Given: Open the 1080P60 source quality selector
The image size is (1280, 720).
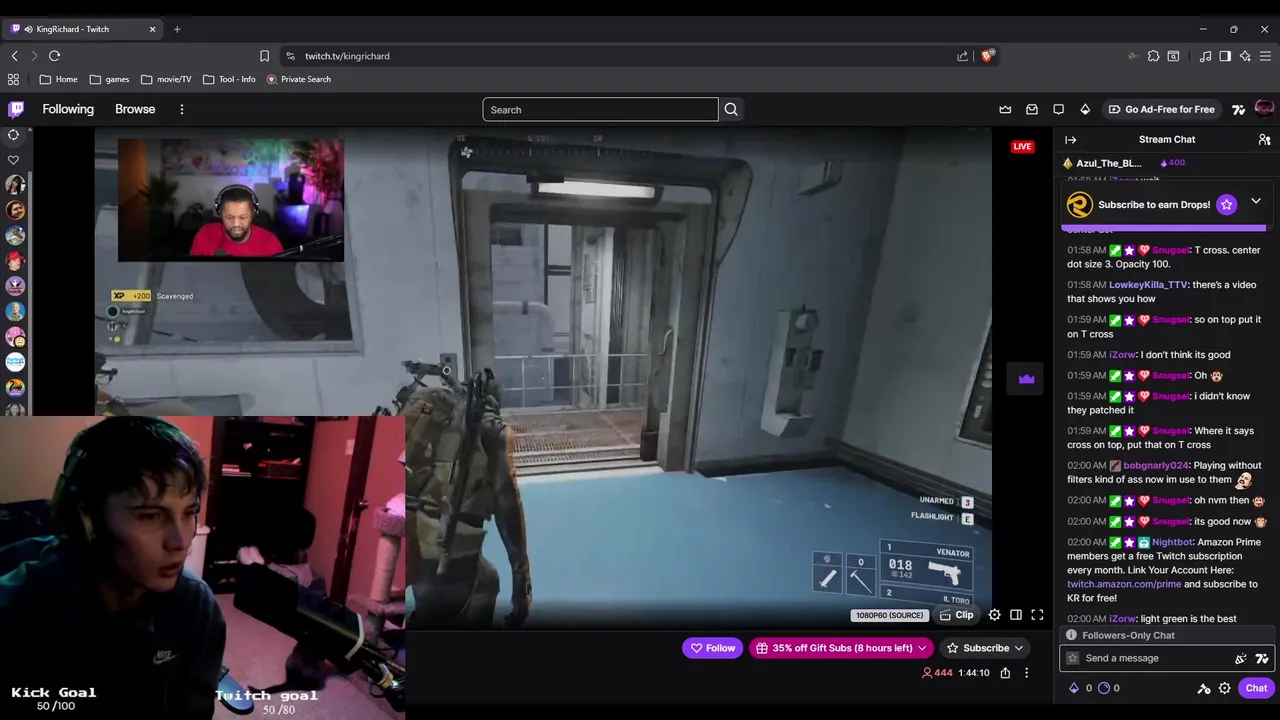Looking at the screenshot, I should pyautogui.click(x=889, y=615).
